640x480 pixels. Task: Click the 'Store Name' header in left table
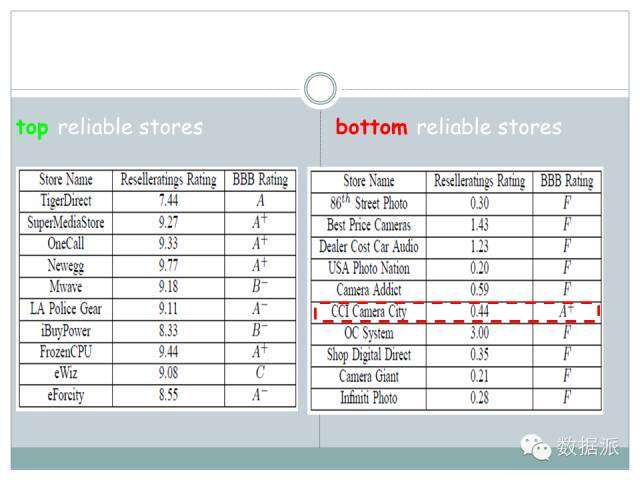(65, 180)
